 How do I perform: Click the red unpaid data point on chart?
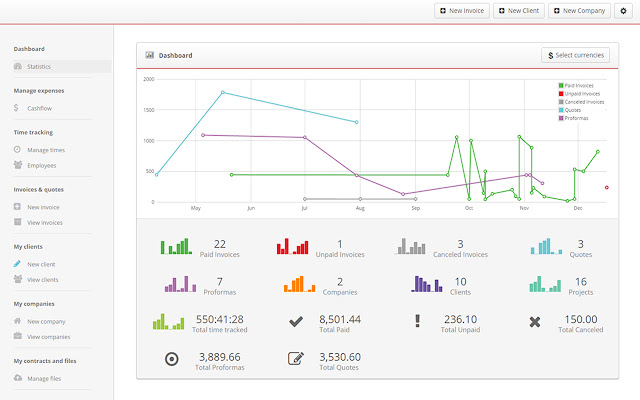click(x=607, y=187)
